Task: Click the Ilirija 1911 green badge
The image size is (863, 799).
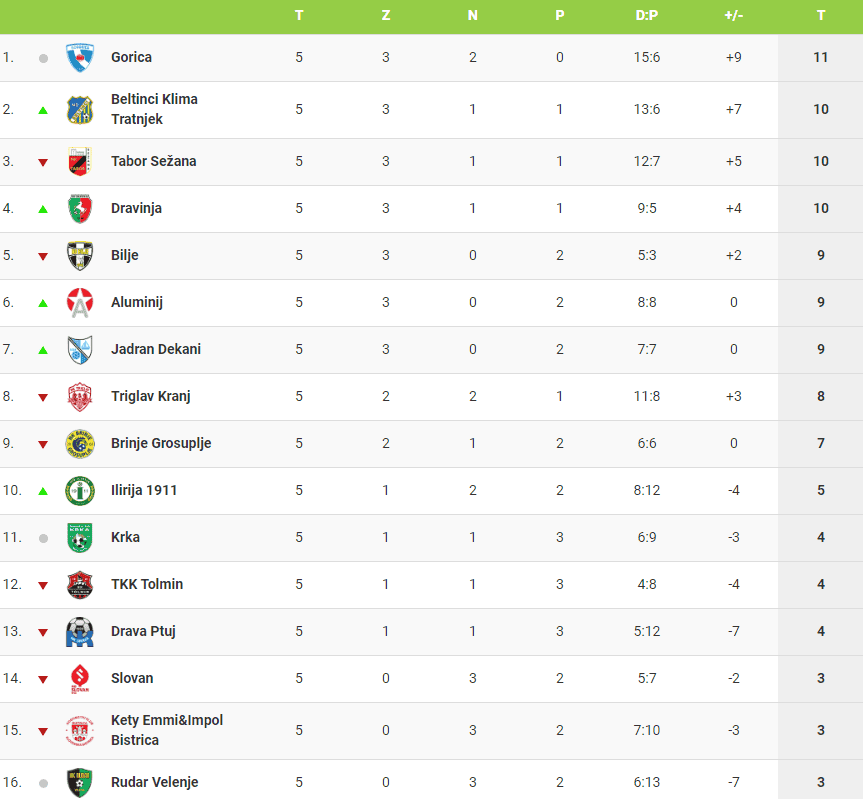Action: click(x=80, y=491)
